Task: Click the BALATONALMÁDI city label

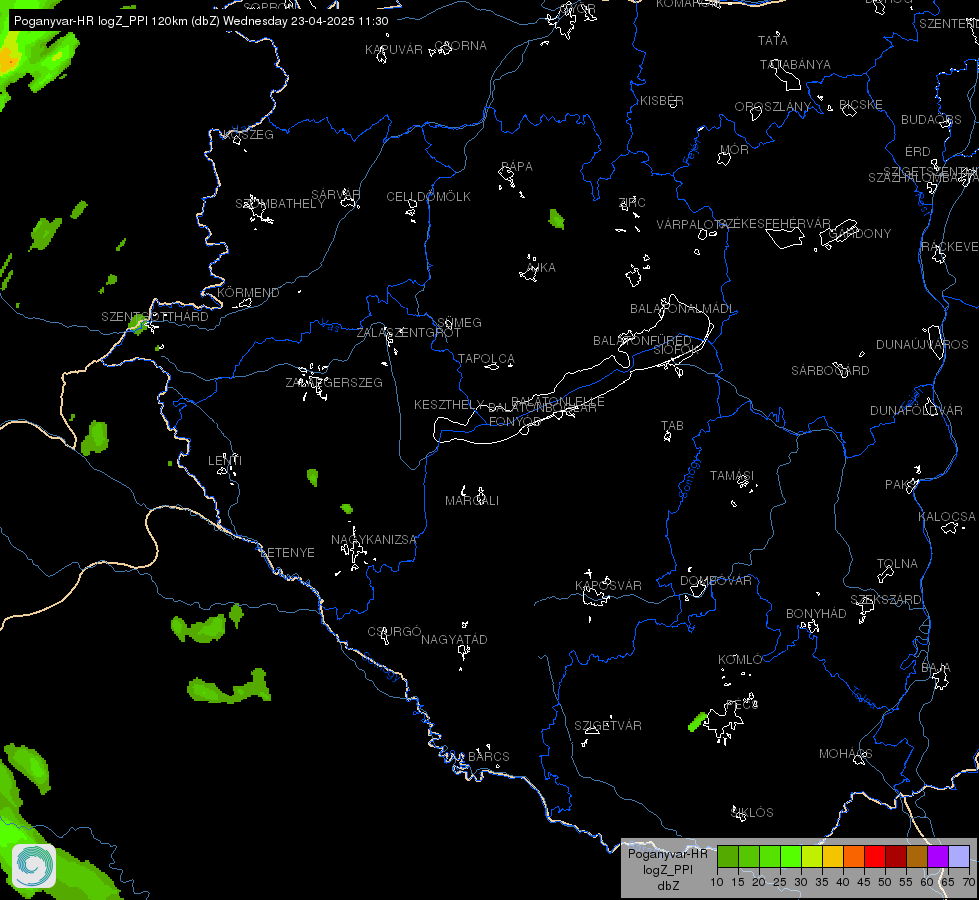Action: tap(682, 309)
